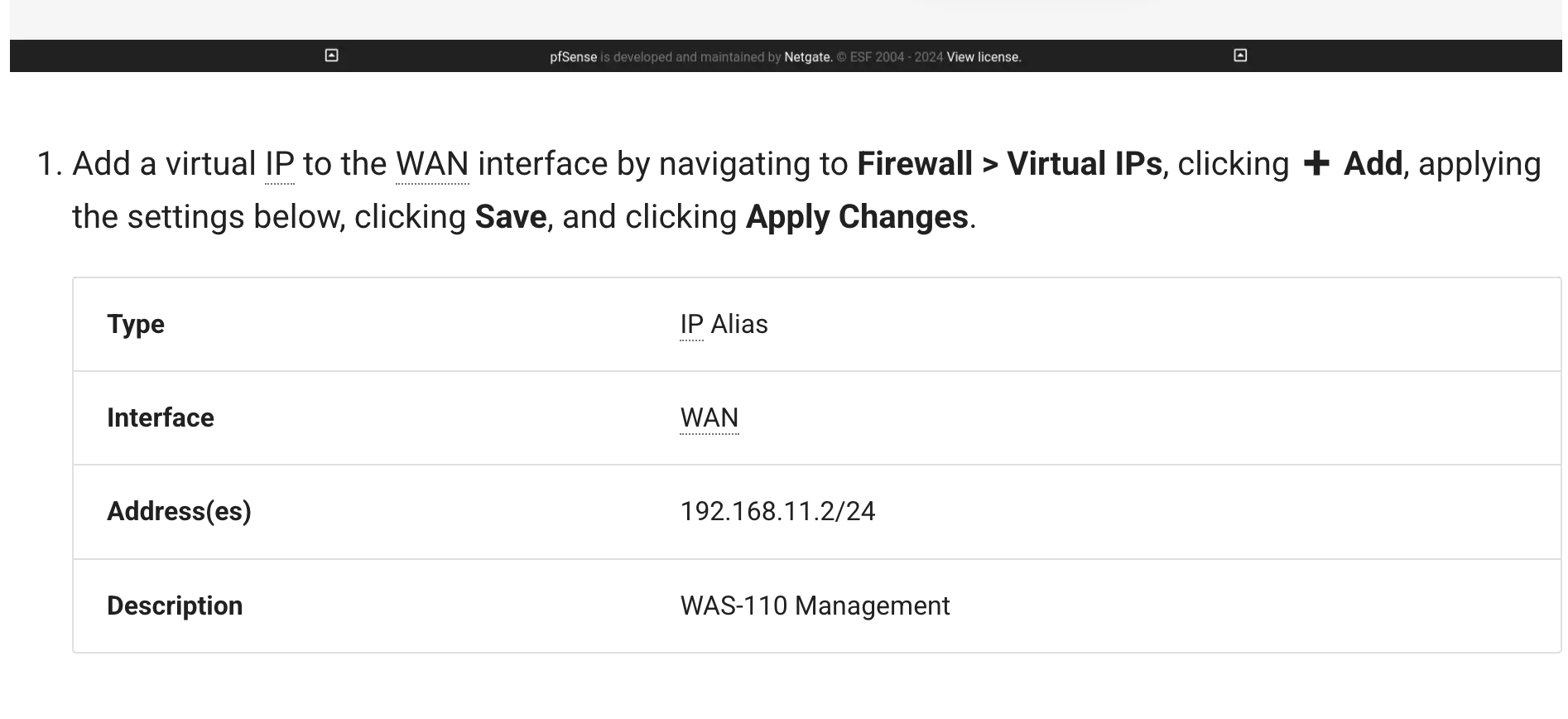
Task: Click the WAS-110 Management description value
Action: pyautogui.click(x=815, y=606)
